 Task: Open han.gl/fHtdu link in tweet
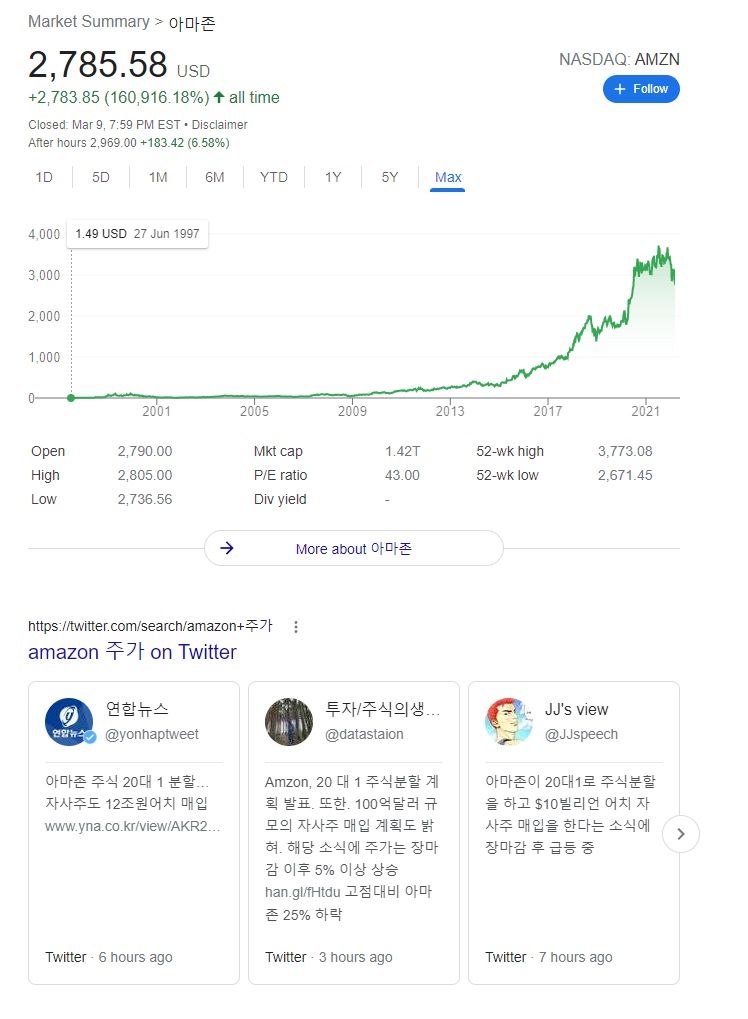pos(303,892)
